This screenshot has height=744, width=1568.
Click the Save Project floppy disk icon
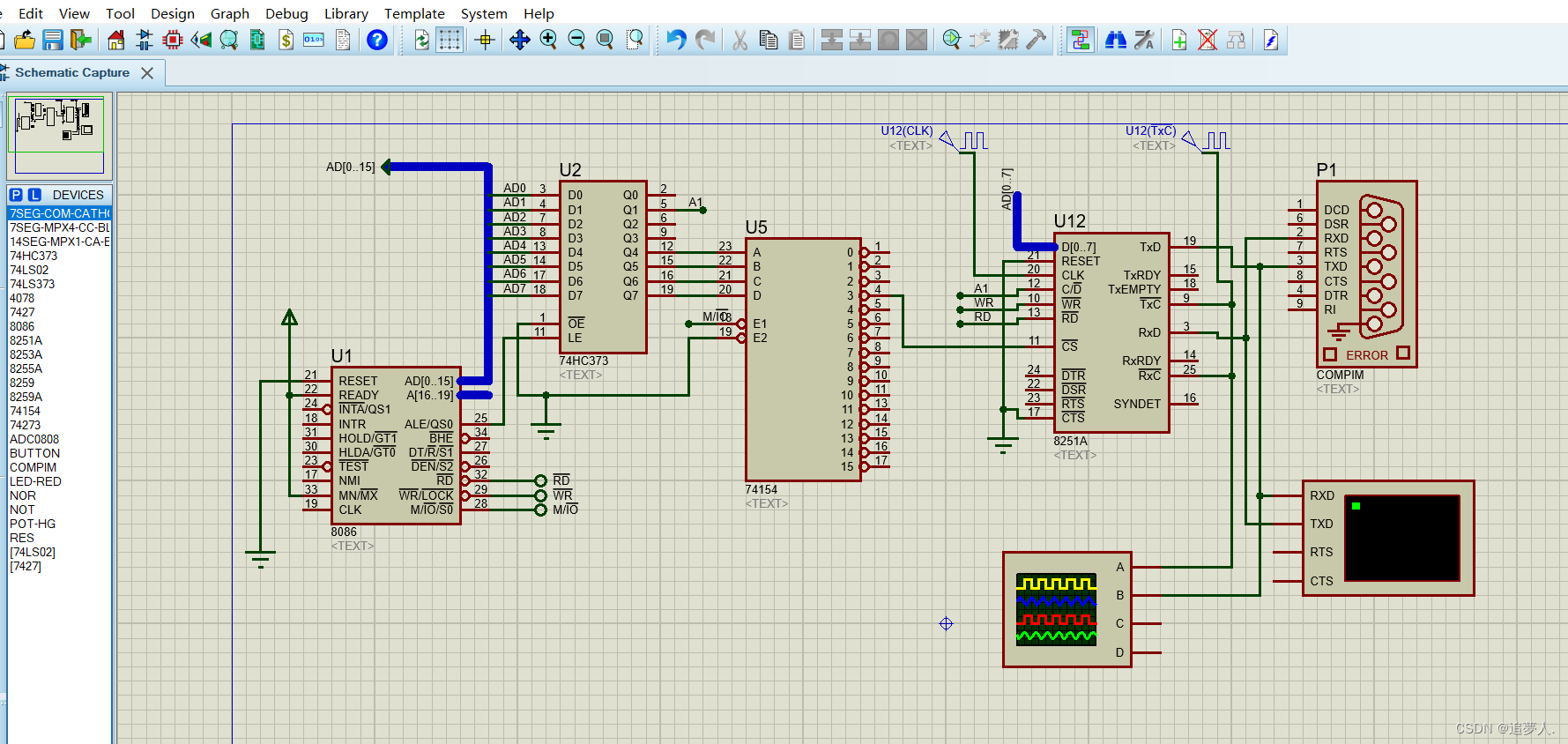(53, 40)
